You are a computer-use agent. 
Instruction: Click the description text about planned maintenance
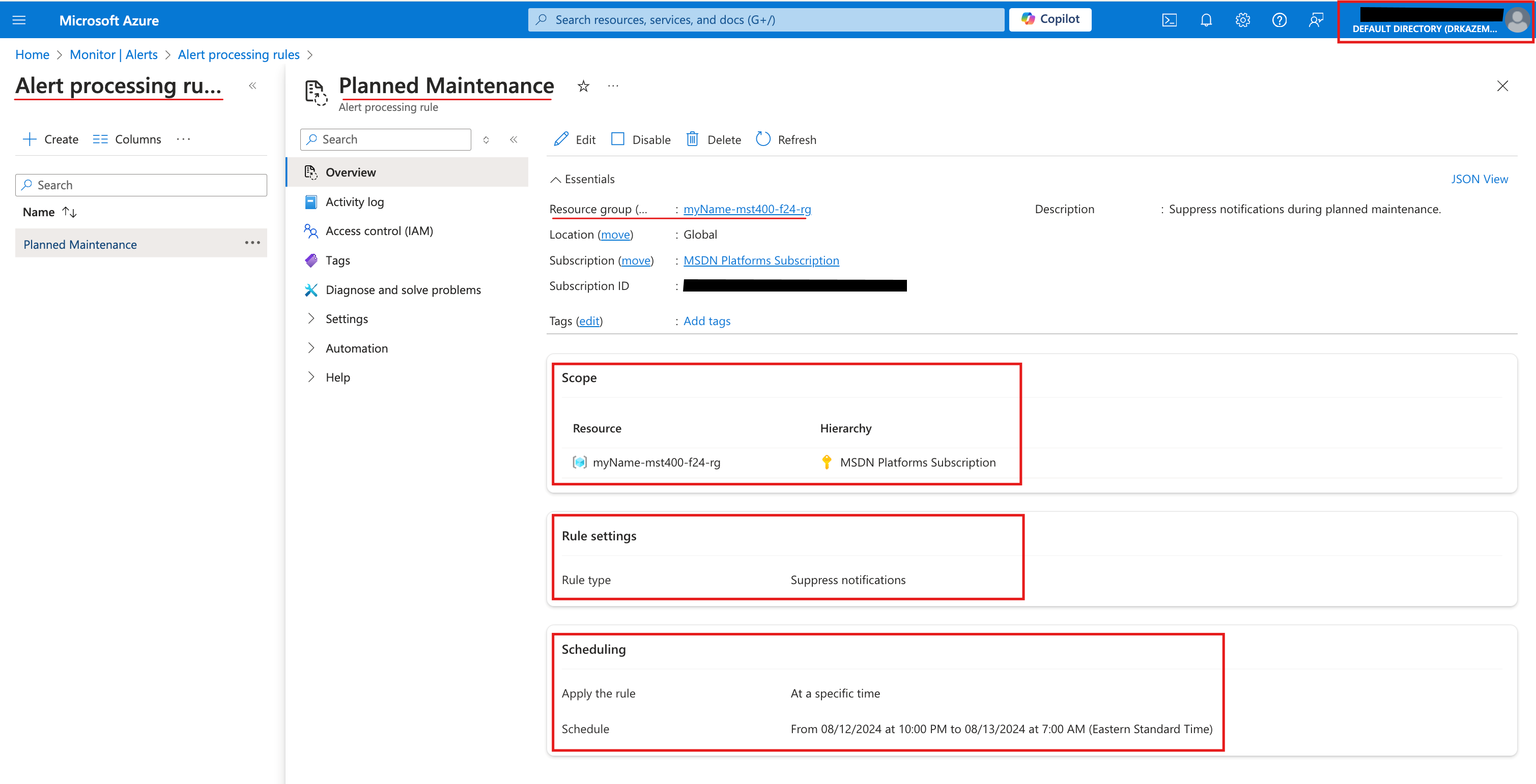click(x=1304, y=209)
